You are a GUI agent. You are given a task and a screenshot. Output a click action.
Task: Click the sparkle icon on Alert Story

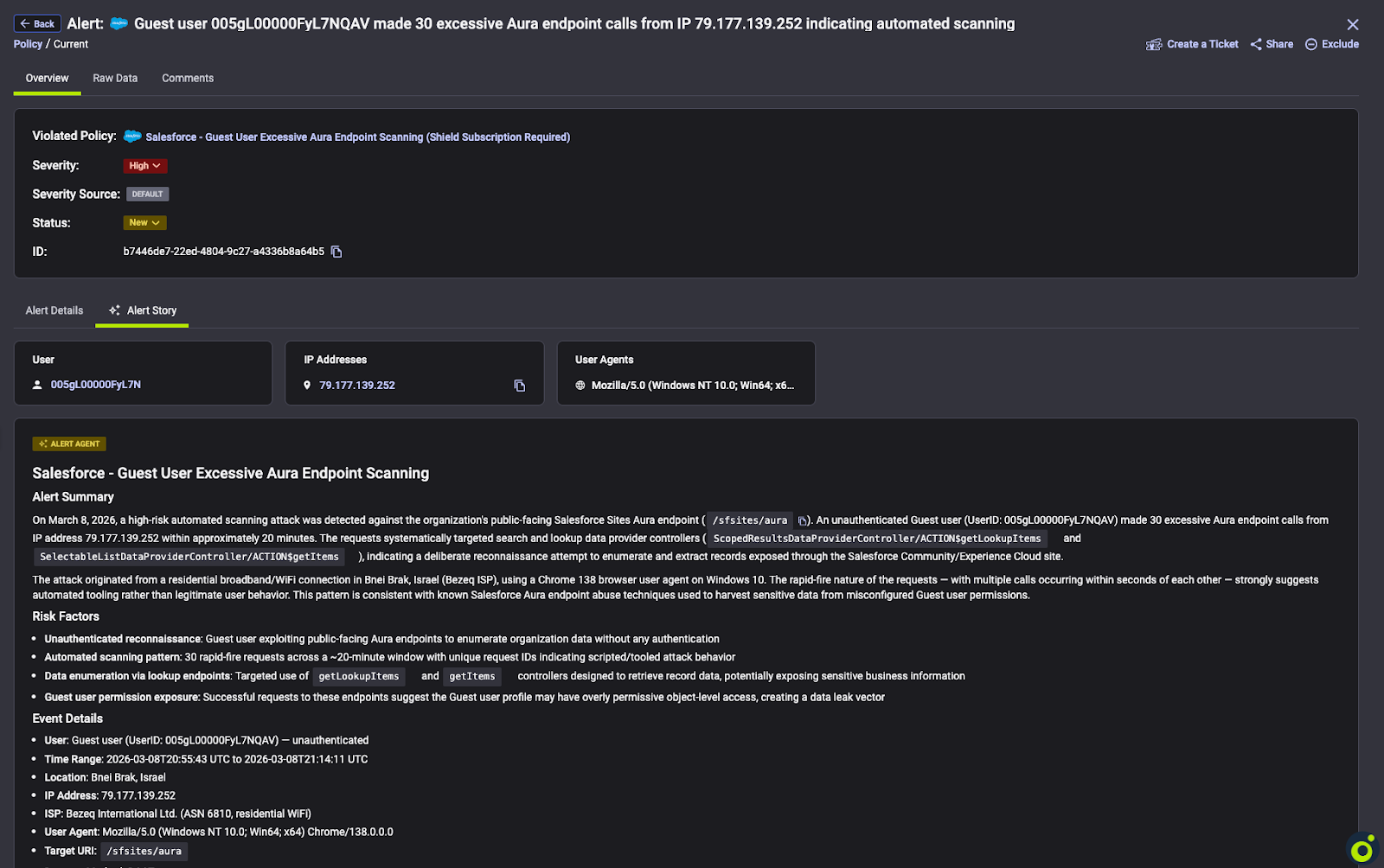tap(114, 310)
